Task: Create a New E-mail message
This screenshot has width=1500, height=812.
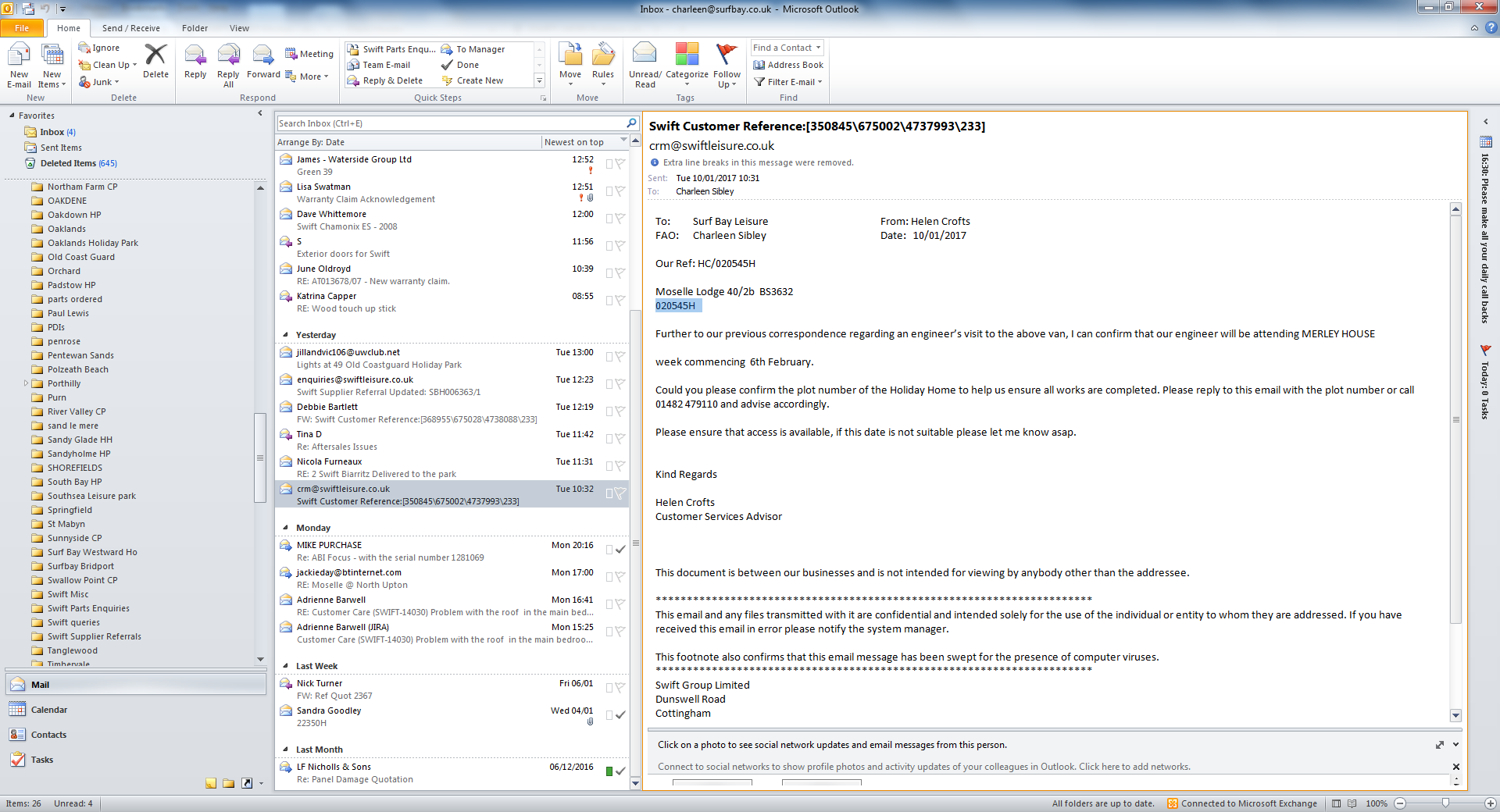Action: pyautogui.click(x=19, y=66)
